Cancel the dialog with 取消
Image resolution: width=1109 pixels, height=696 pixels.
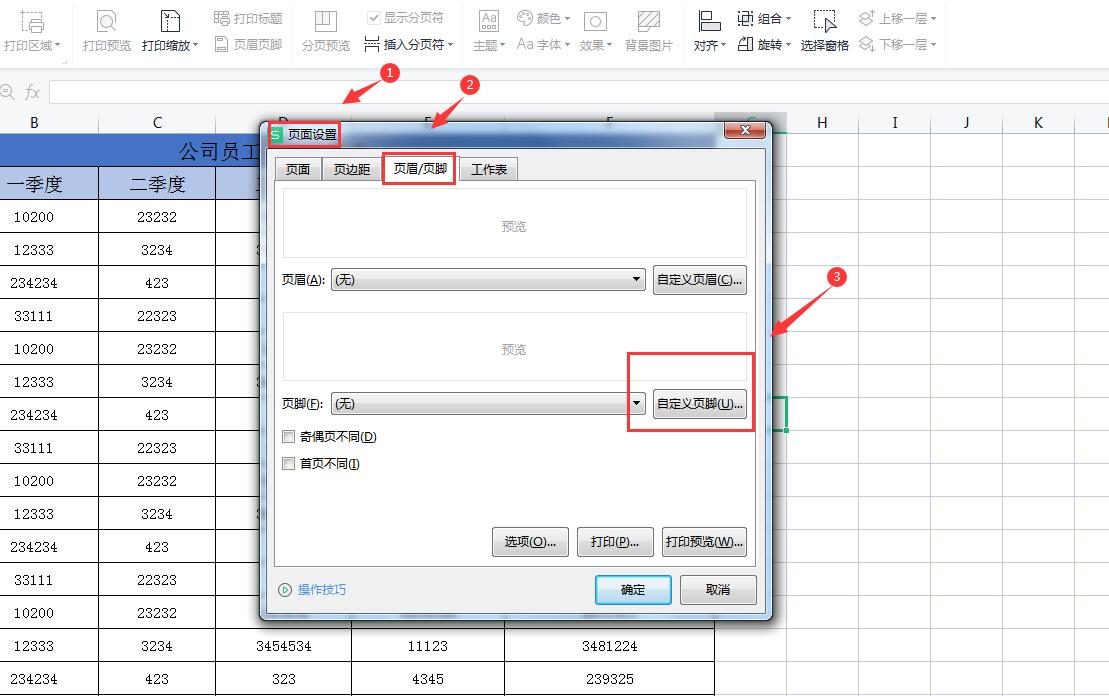718,589
